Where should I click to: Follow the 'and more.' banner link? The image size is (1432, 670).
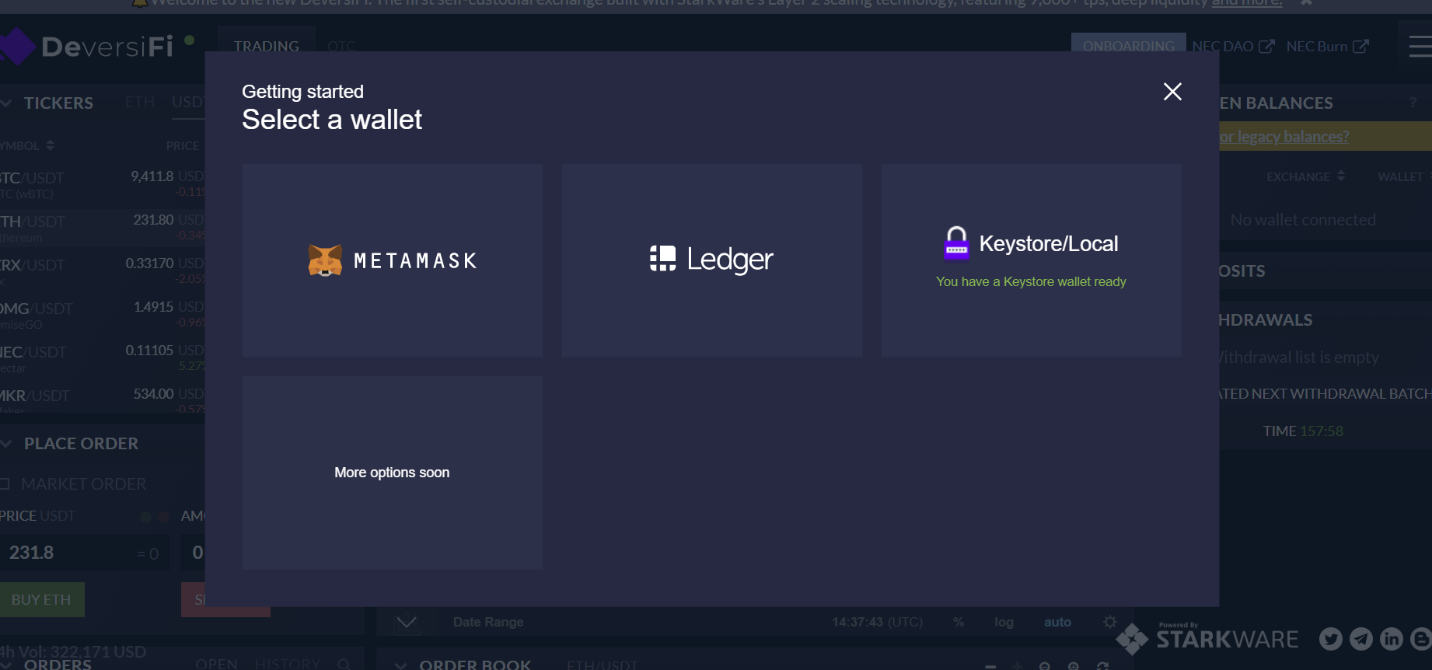pos(1247,3)
